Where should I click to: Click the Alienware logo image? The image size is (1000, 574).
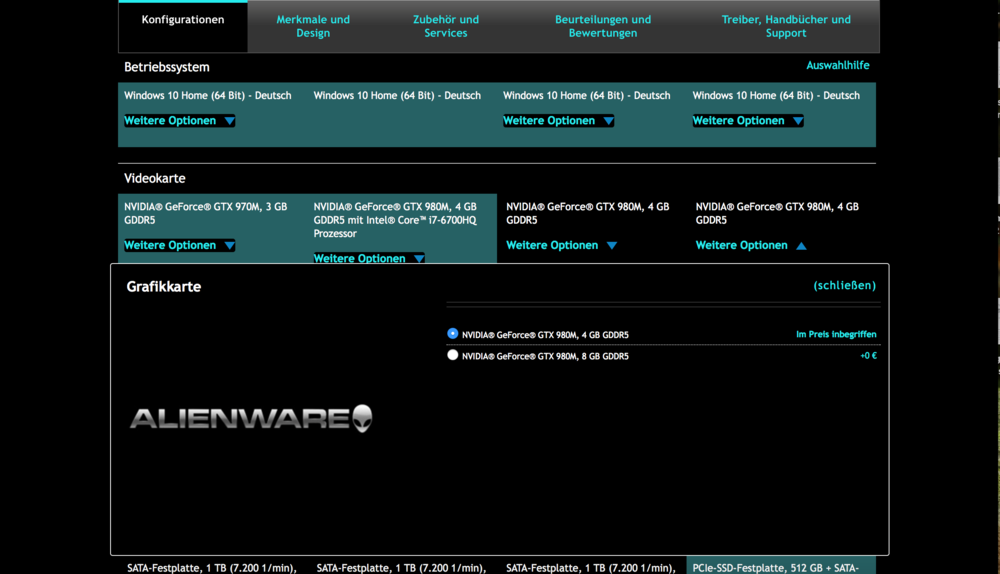pos(251,418)
